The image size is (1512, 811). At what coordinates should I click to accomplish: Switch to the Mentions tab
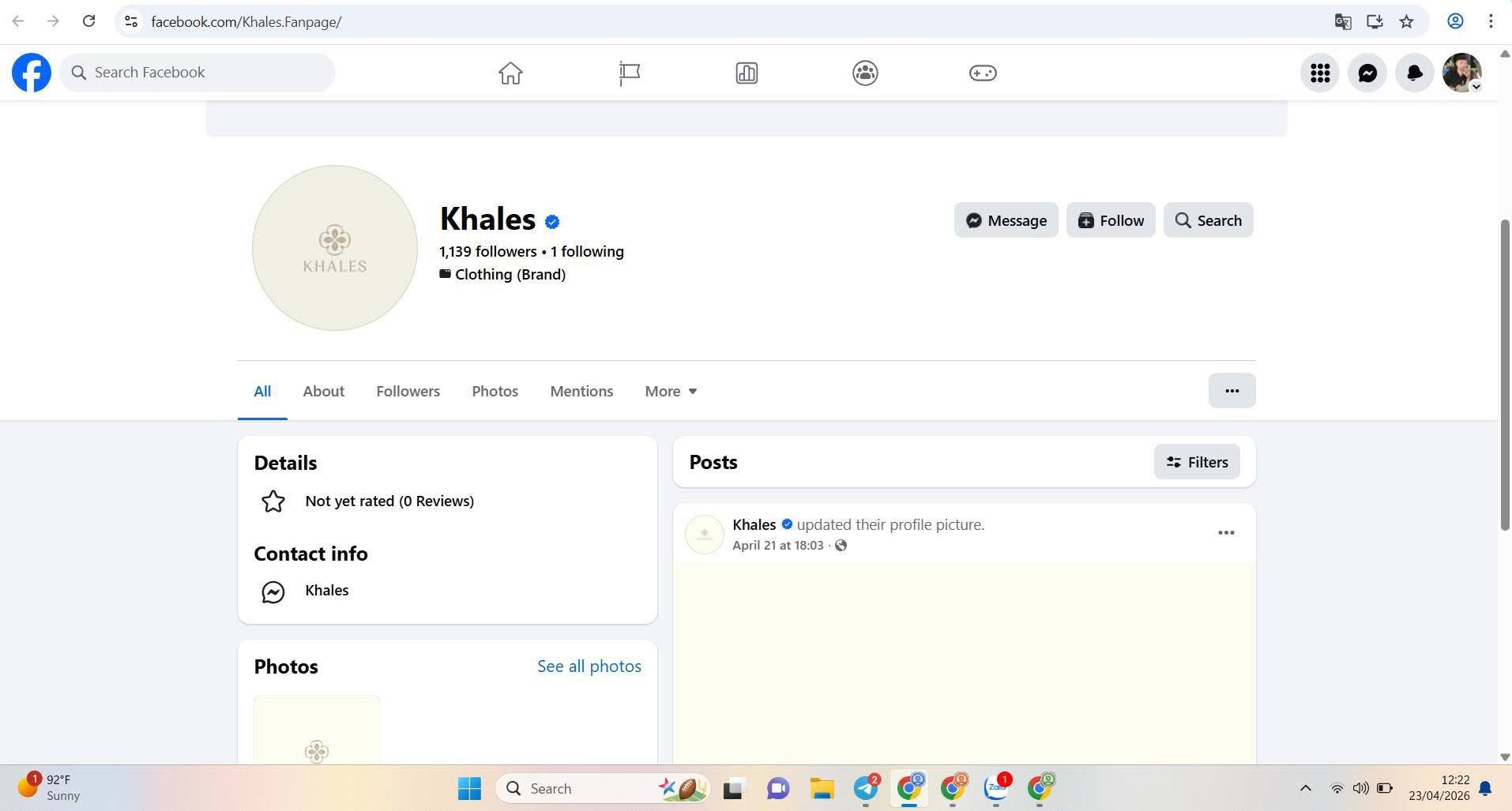pyautogui.click(x=581, y=391)
